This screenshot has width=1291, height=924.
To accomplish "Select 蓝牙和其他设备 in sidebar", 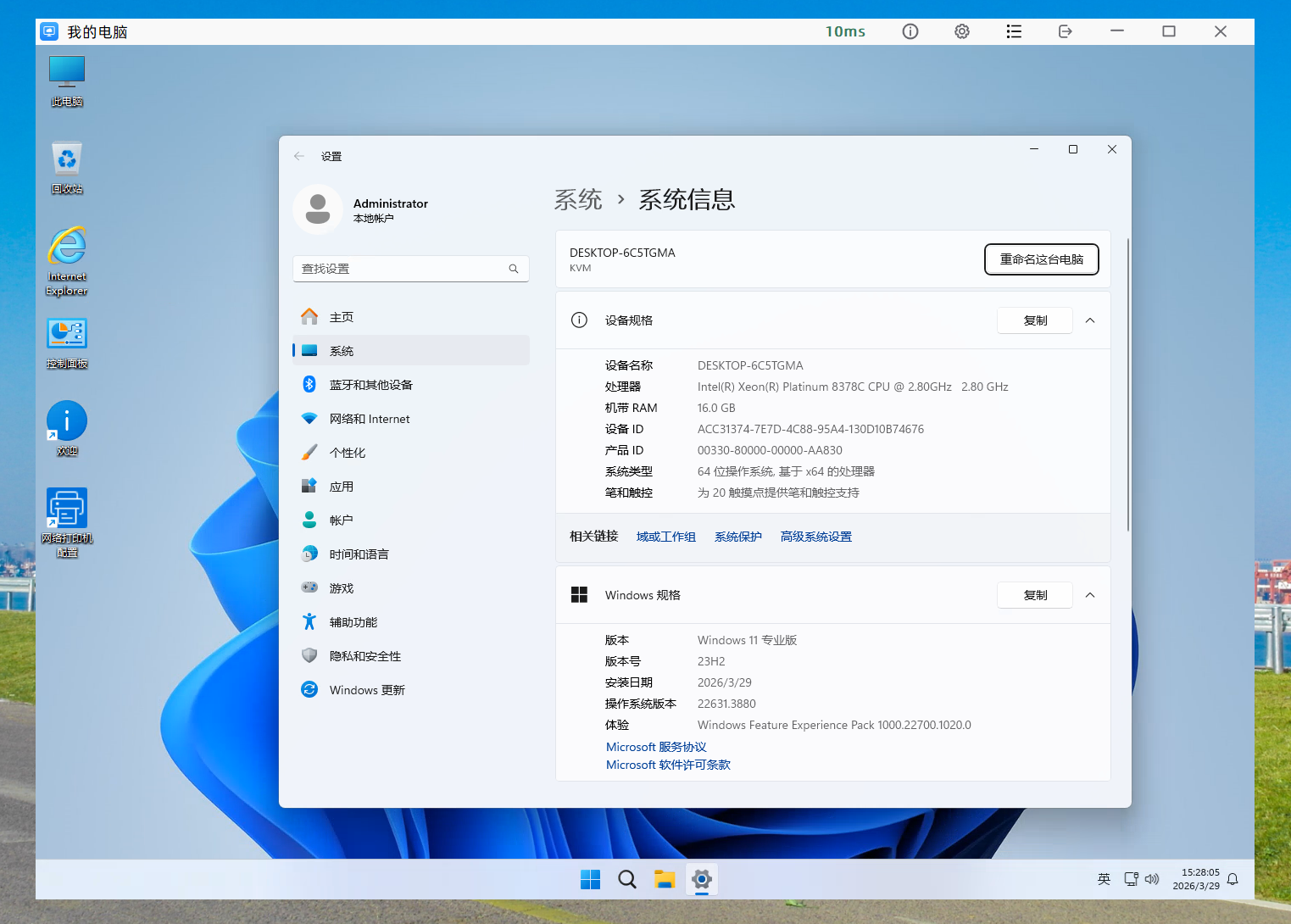I will 411,385.
